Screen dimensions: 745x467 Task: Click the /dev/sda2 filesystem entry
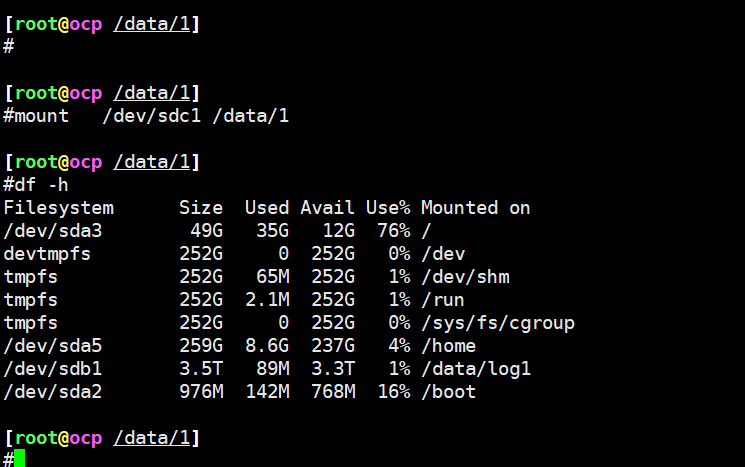click(x=47, y=392)
